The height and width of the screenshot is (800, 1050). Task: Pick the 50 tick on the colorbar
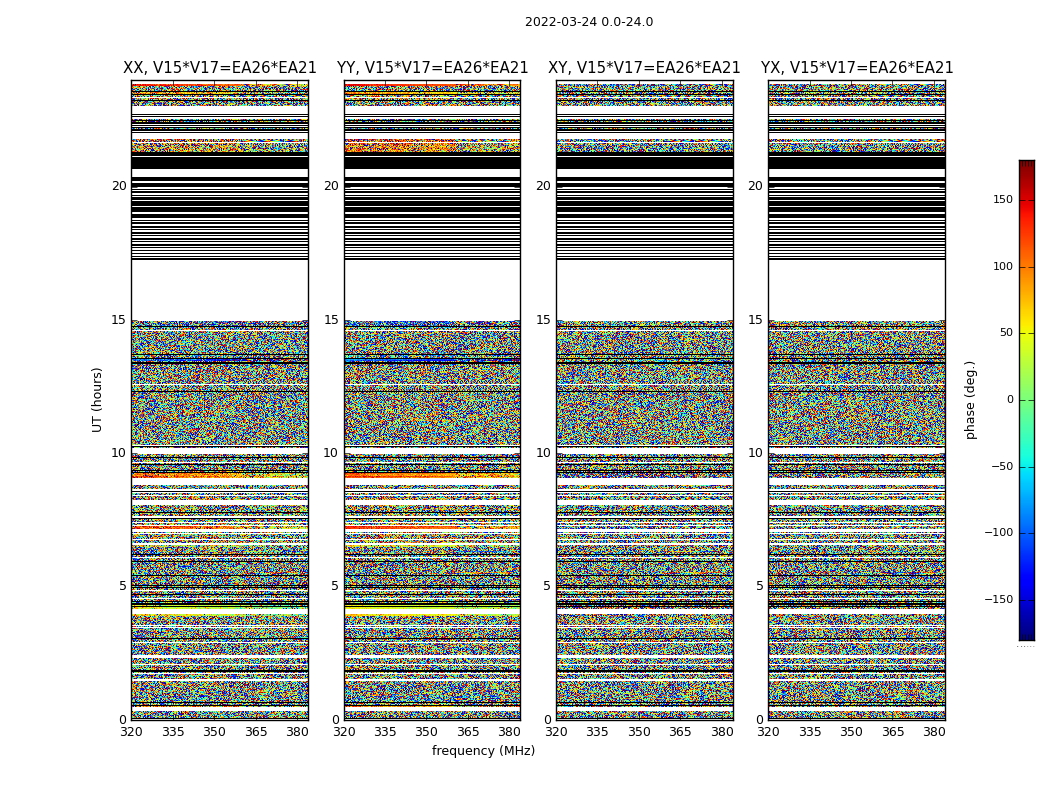tap(1006, 333)
